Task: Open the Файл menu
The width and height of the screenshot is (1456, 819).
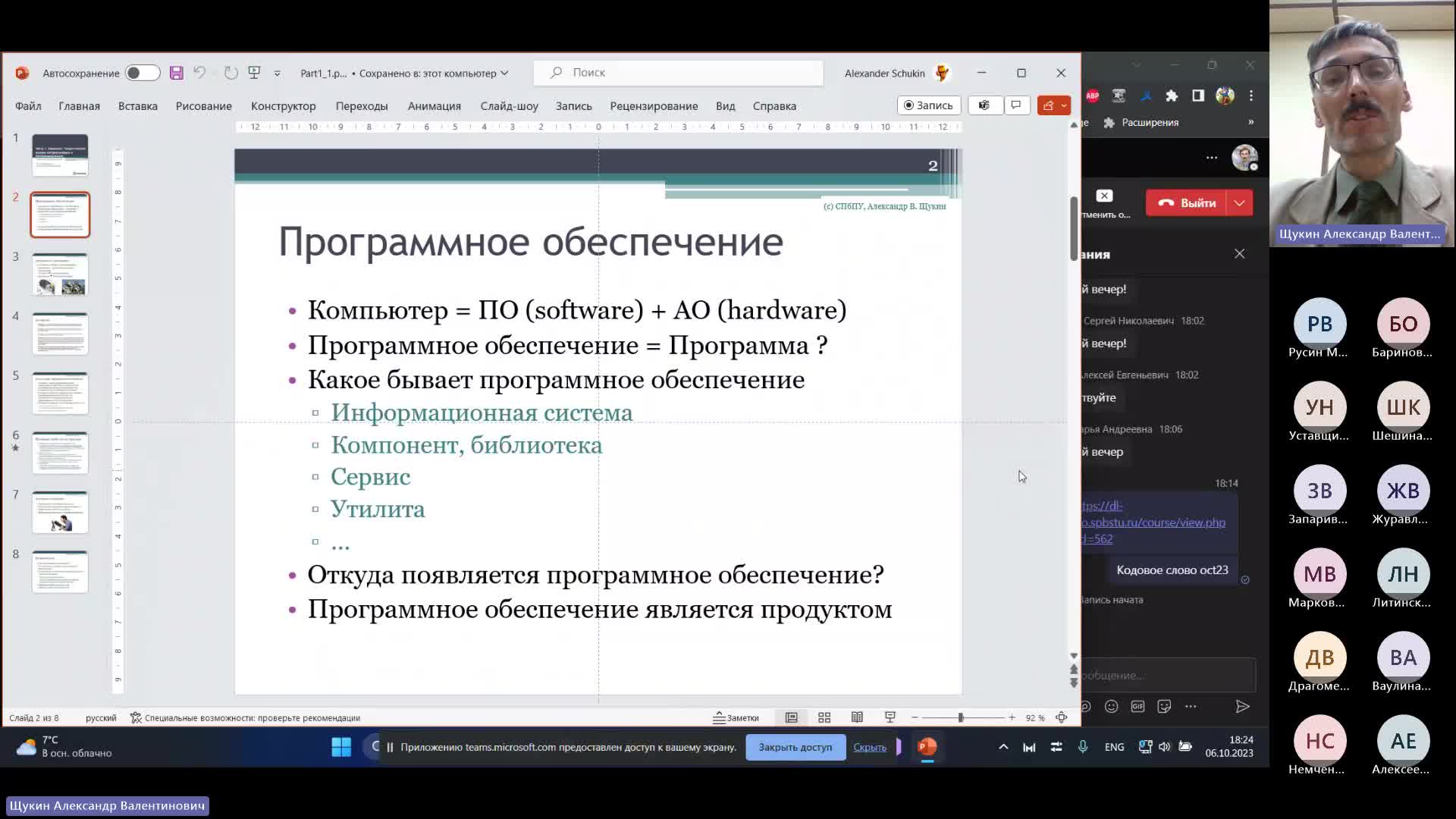Action: [x=28, y=106]
